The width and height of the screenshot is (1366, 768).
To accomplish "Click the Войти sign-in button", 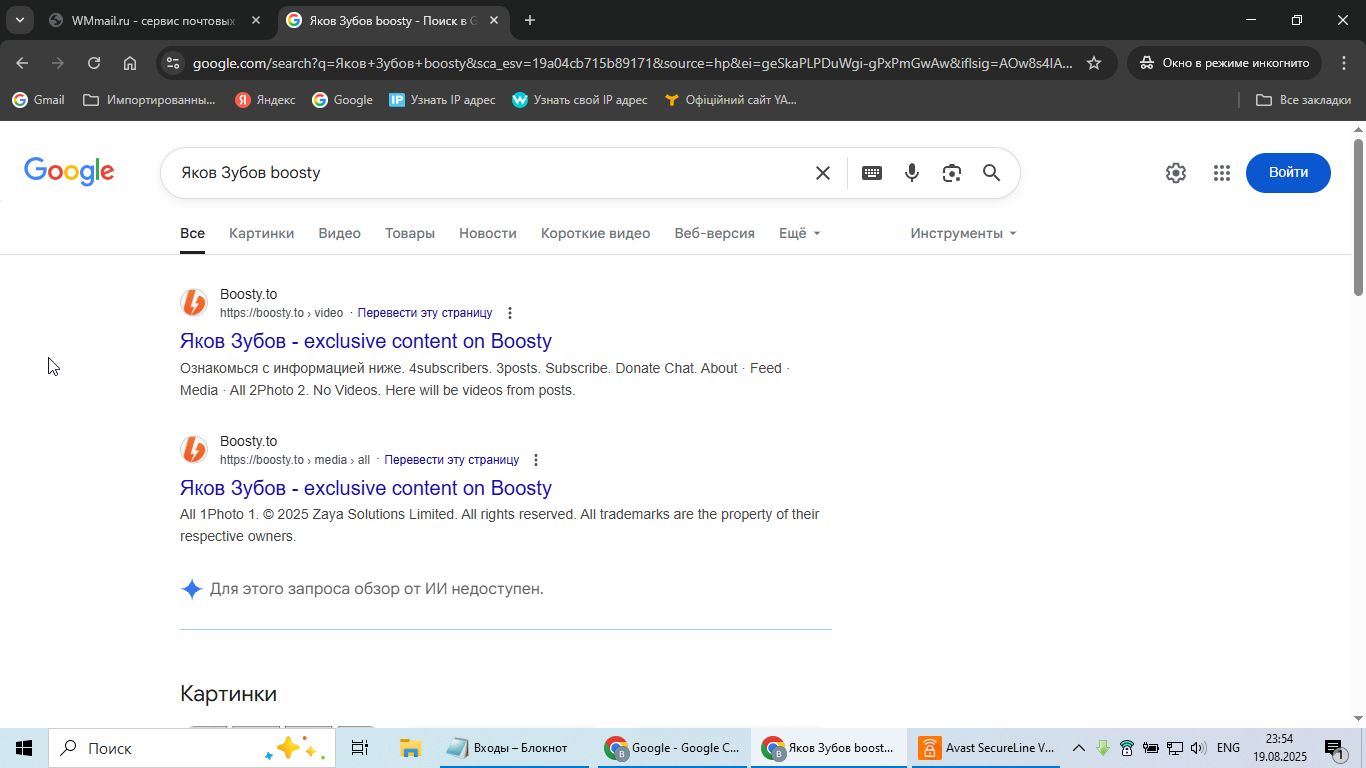I will point(1288,173).
